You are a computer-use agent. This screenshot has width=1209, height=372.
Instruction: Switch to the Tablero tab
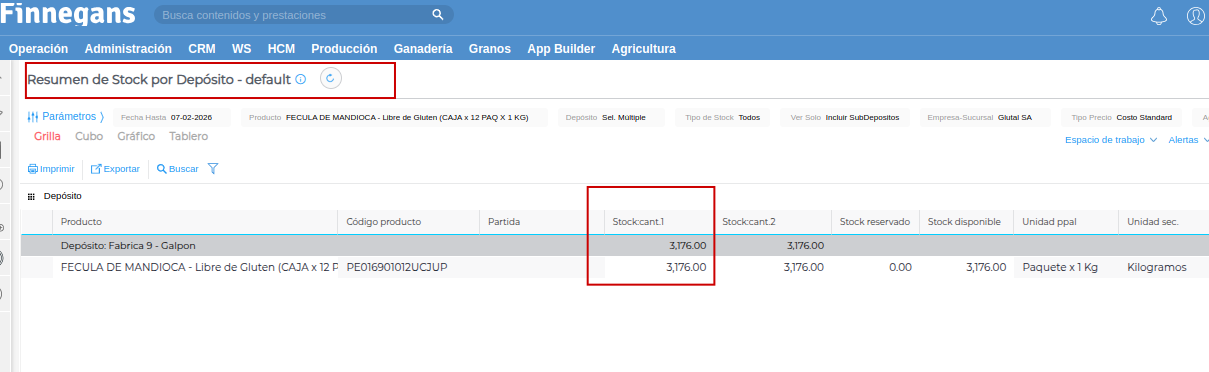188,136
